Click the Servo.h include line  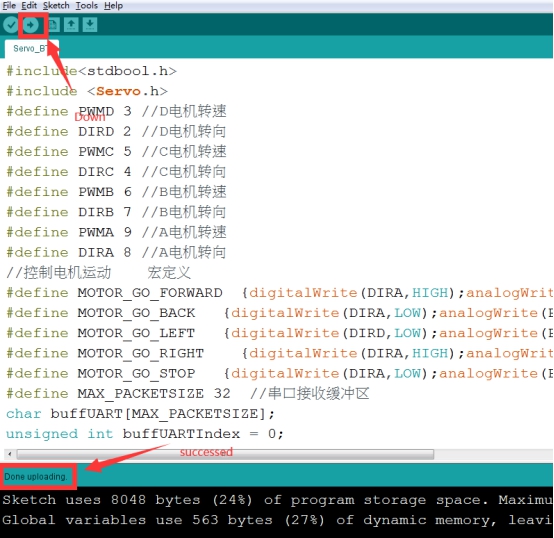coord(87,91)
